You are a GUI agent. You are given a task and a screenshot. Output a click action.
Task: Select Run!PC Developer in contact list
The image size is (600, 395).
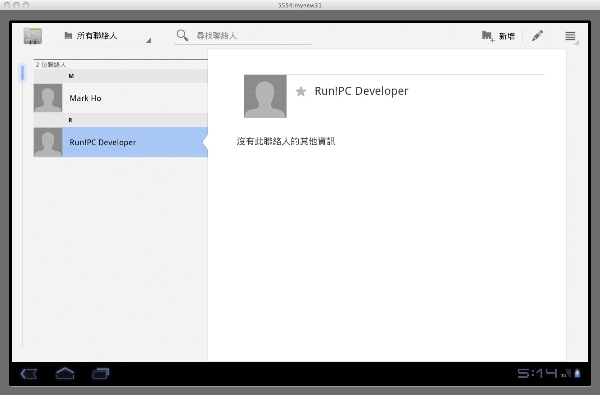coord(121,142)
